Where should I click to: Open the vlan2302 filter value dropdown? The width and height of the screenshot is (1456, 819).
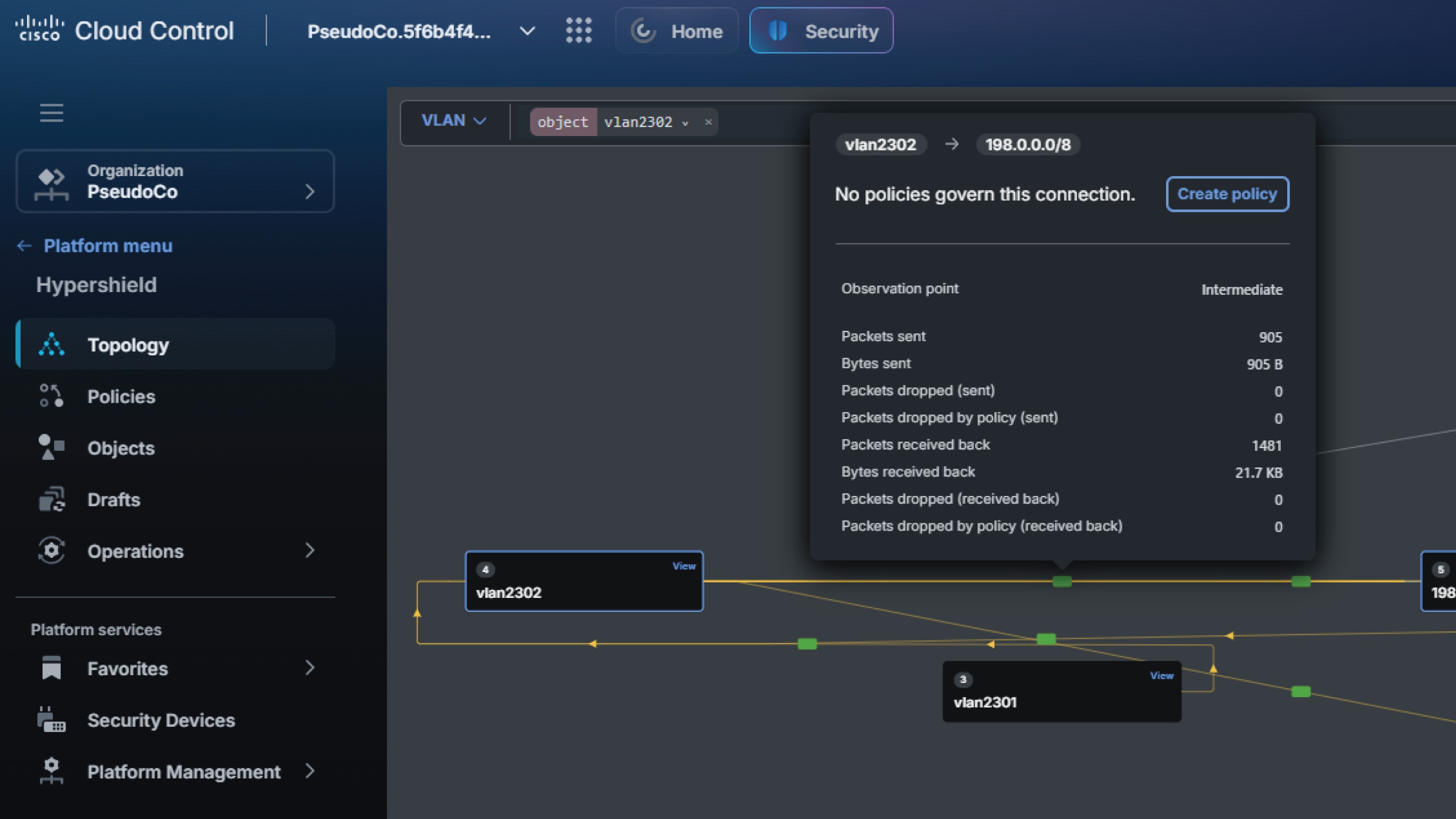point(685,123)
